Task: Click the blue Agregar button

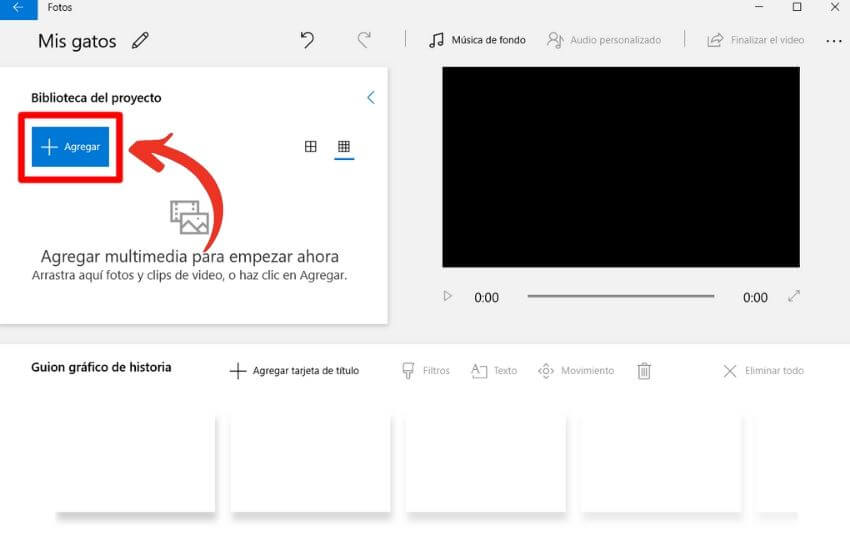Action: [x=70, y=147]
